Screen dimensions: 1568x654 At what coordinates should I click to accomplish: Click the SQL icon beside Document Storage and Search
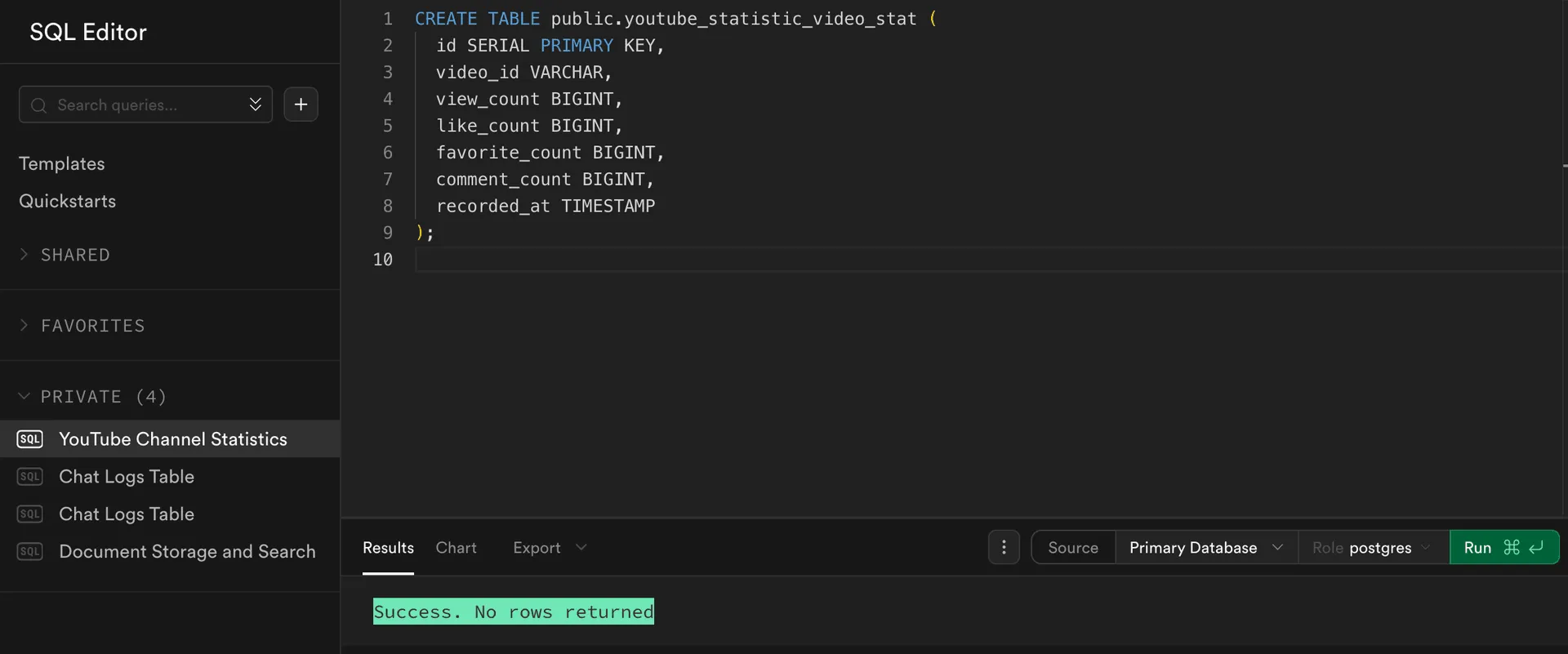(30, 552)
